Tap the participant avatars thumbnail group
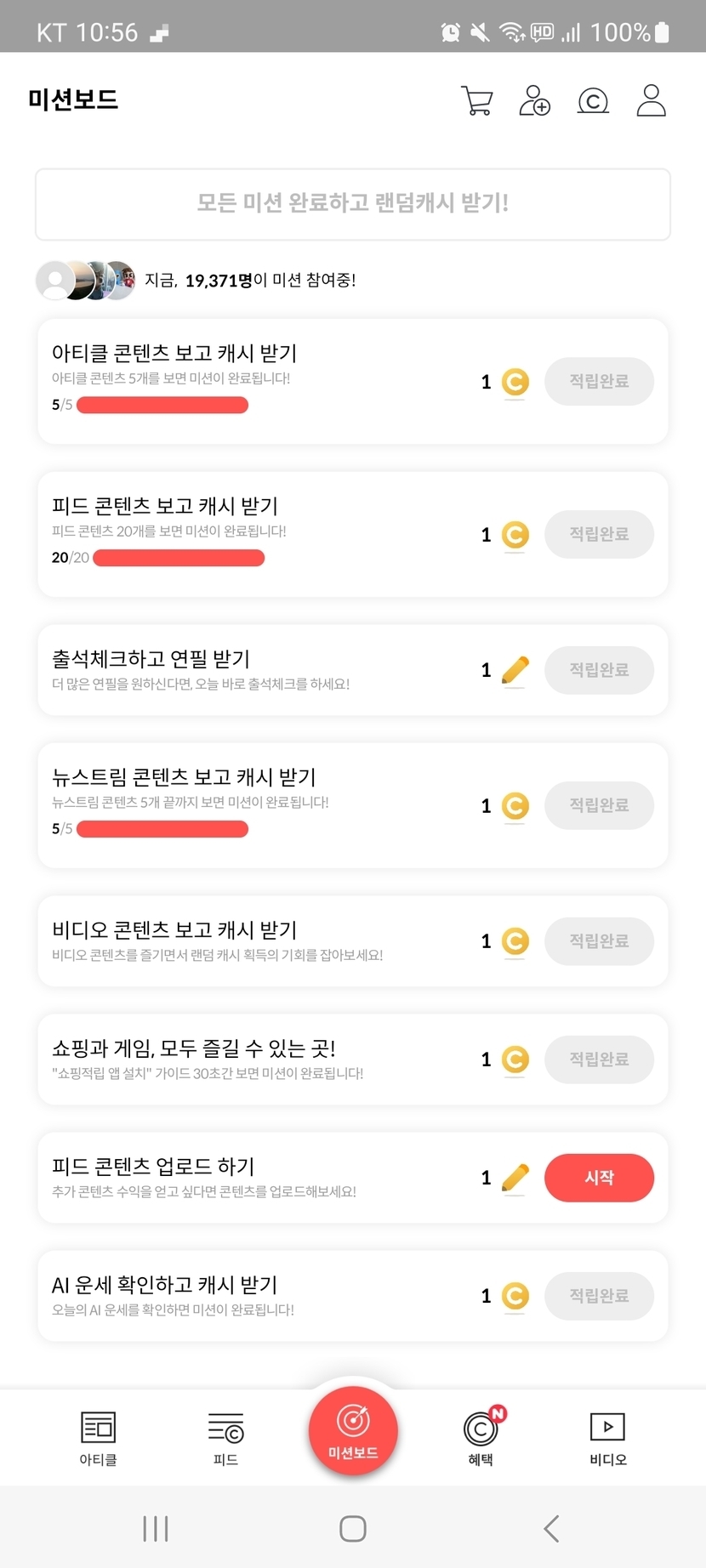 [85, 280]
